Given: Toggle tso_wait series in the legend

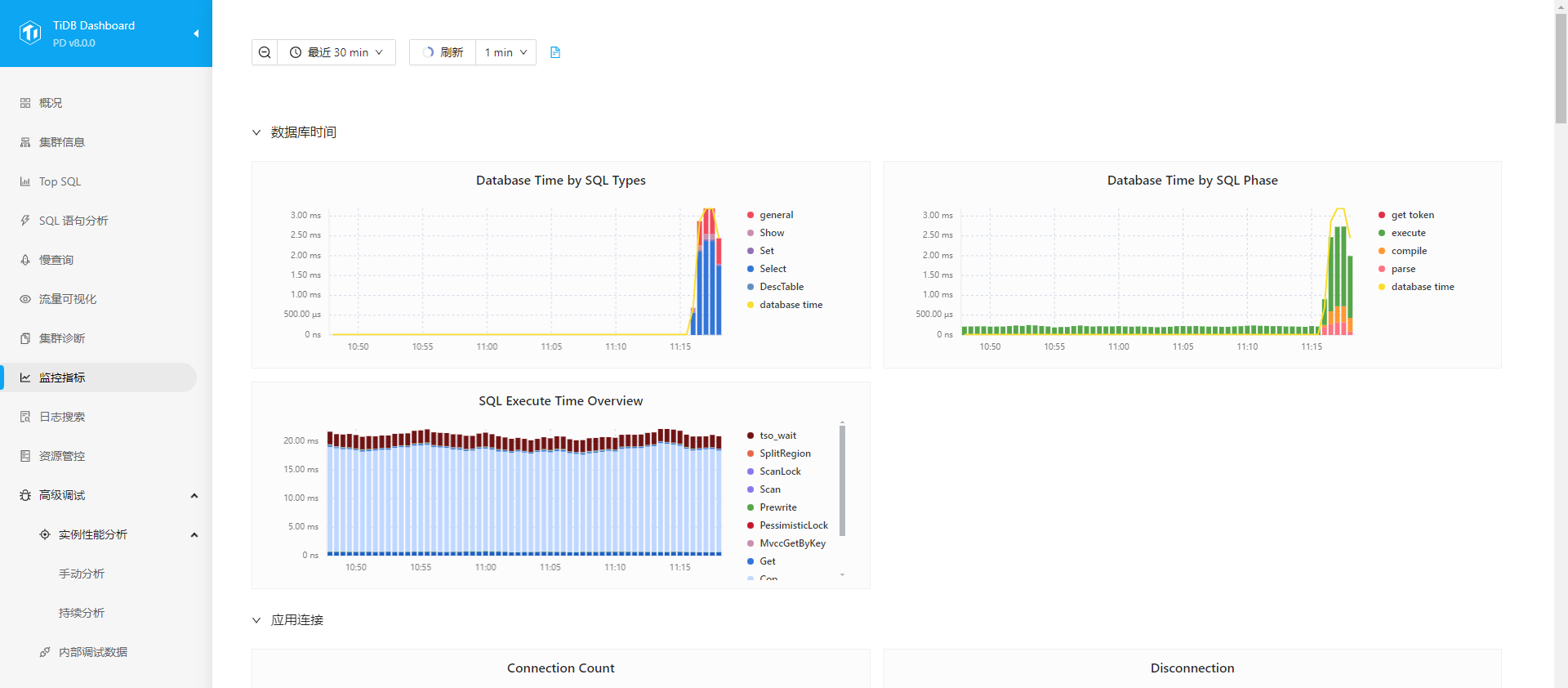Looking at the screenshot, I should click(777, 436).
